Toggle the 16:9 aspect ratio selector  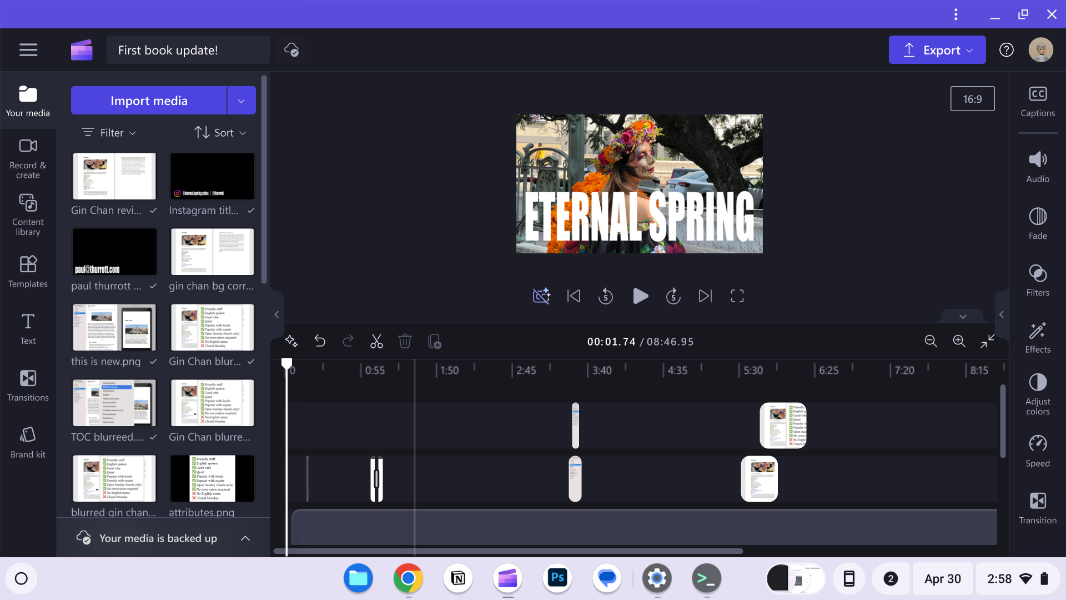click(x=972, y=98)
